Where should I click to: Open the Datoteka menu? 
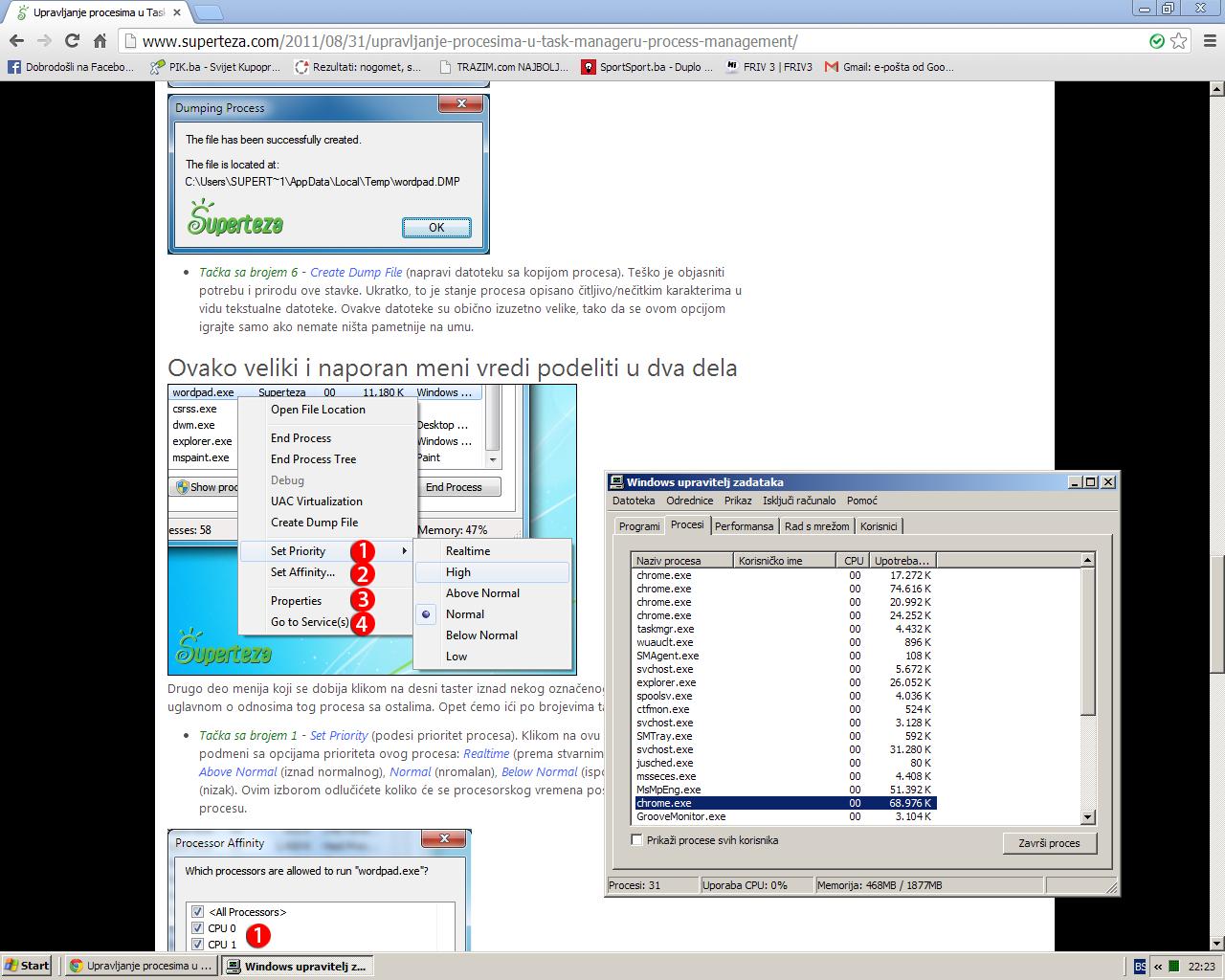[634, 501]
